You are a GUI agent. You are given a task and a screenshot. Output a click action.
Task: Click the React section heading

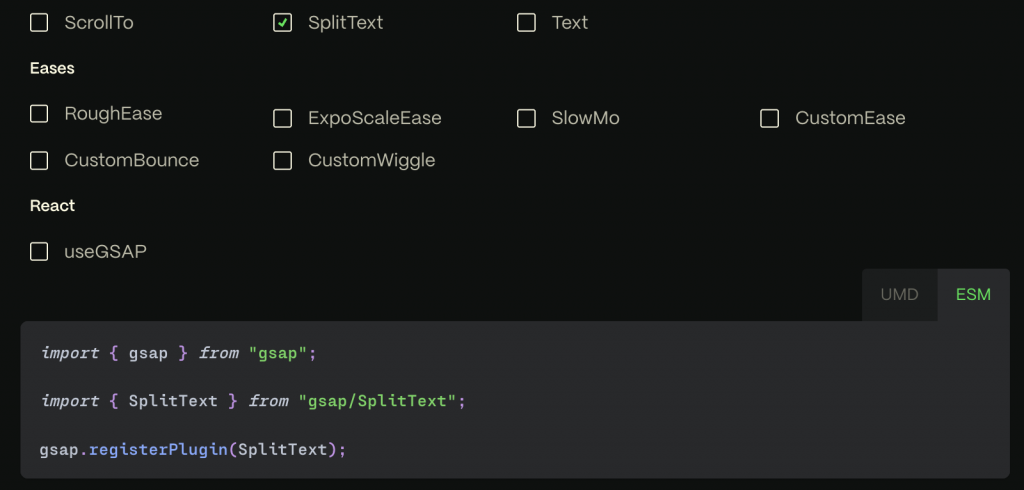53,206
